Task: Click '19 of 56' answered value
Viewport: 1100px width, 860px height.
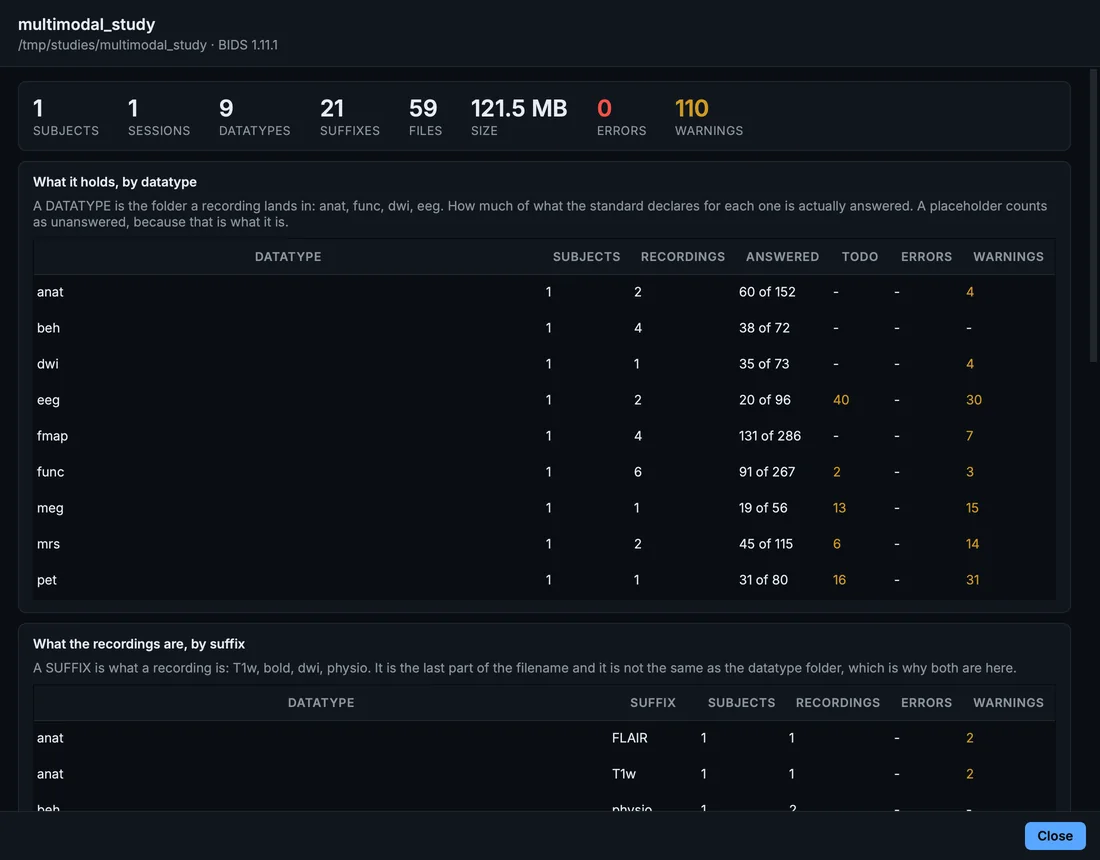Action: tap(763, 508)
